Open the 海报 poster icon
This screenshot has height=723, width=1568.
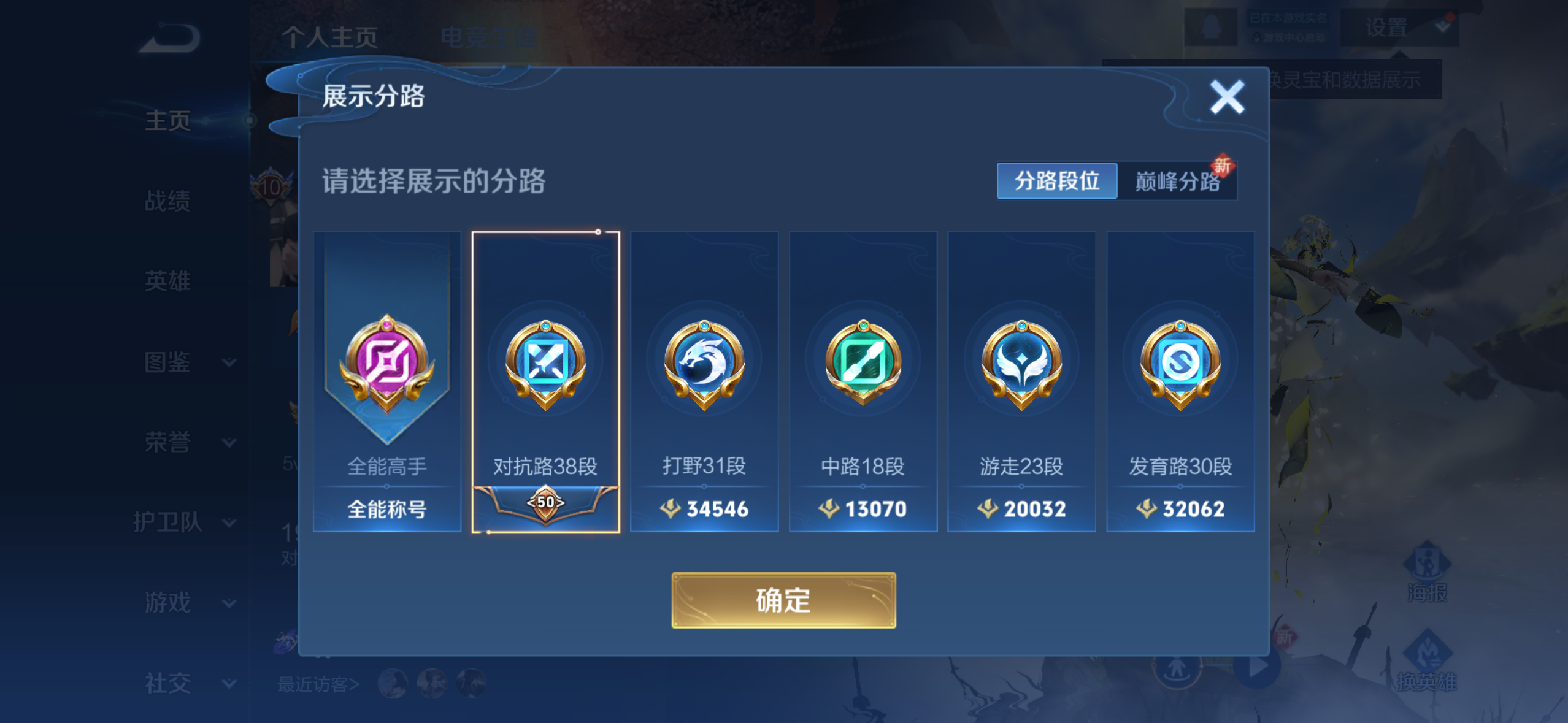point(1428,572)
